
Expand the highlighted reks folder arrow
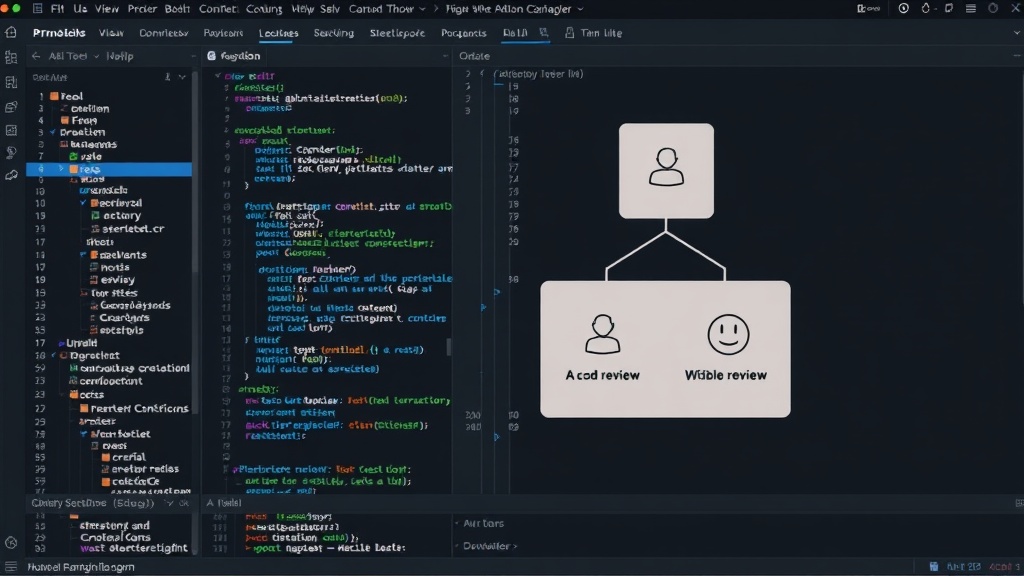click(61, 169)
